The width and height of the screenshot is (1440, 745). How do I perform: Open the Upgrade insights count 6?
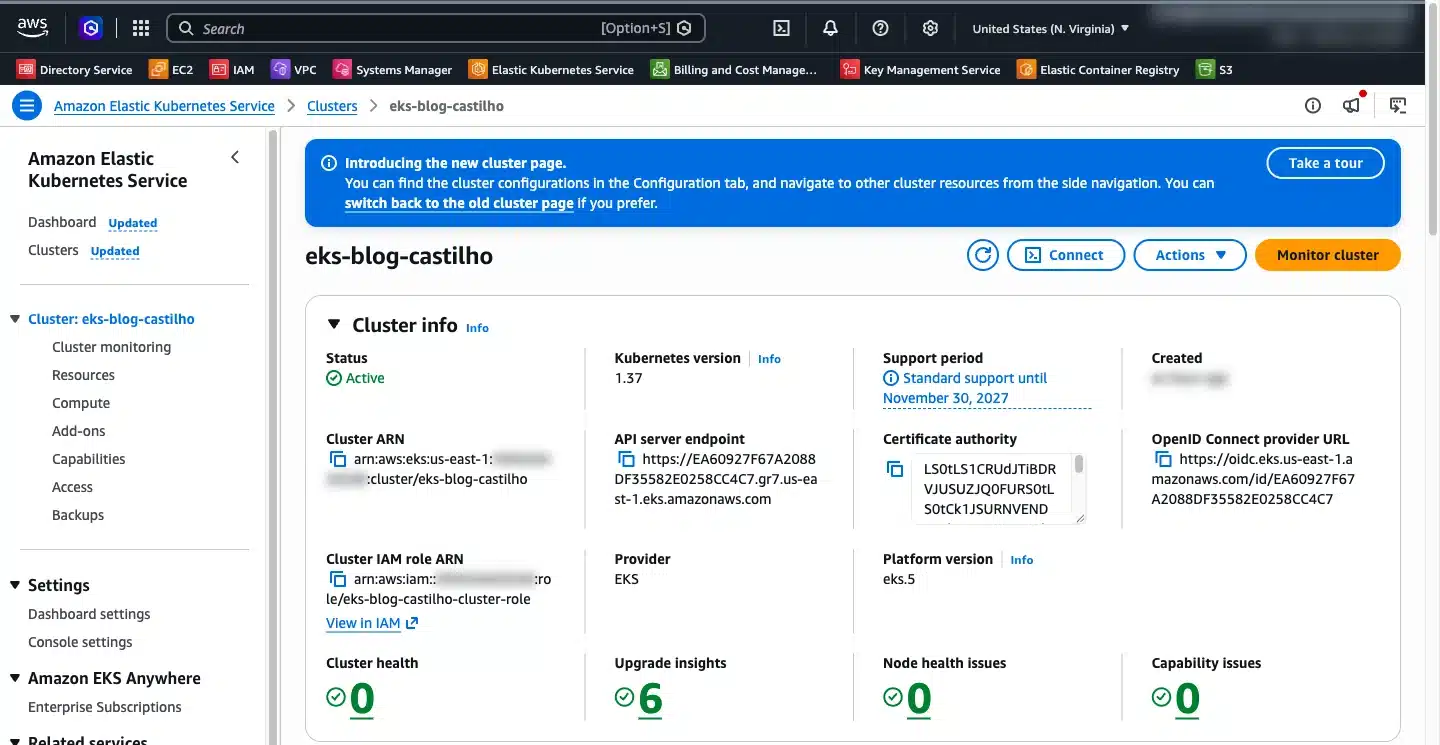tap(650, 699)
